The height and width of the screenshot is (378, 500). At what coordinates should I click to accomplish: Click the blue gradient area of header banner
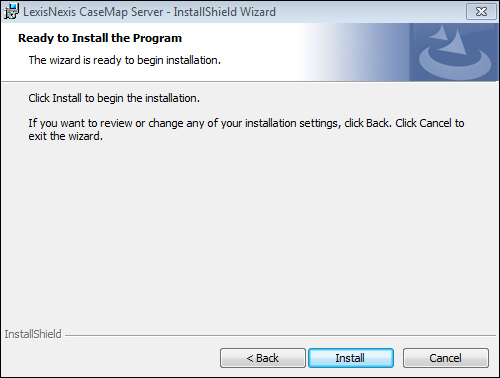353,52
